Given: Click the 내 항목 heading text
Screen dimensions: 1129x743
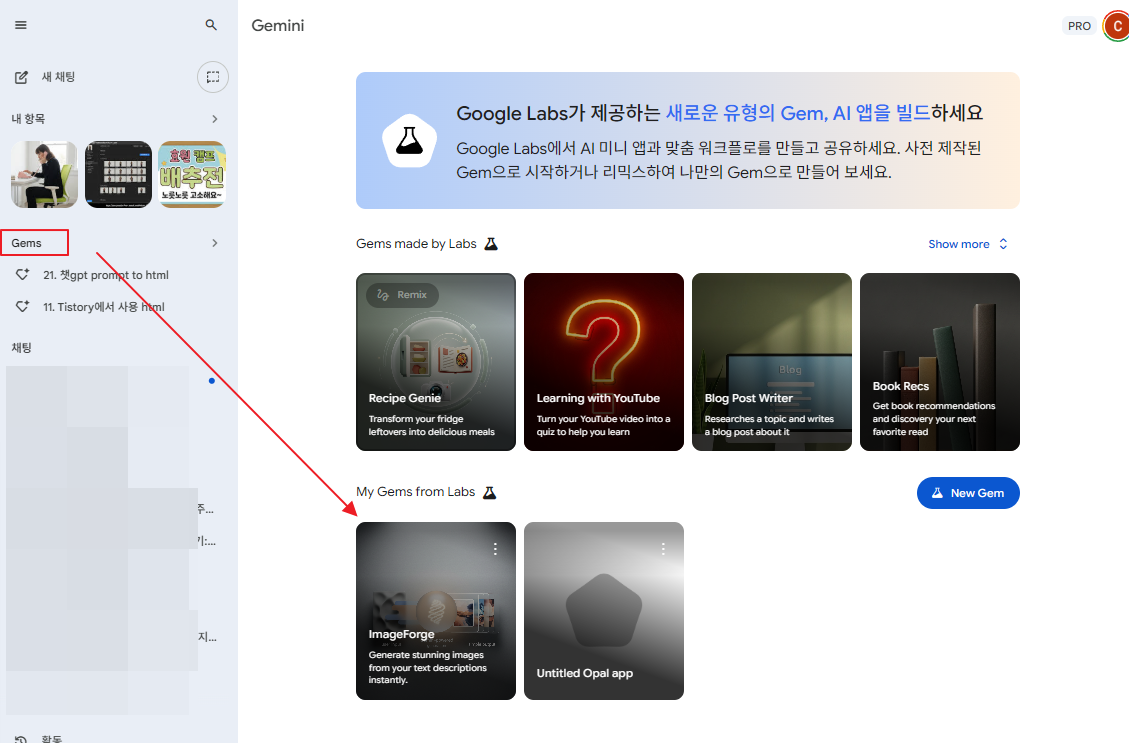Looking at the screenshot, I should [x=28, y=119].
